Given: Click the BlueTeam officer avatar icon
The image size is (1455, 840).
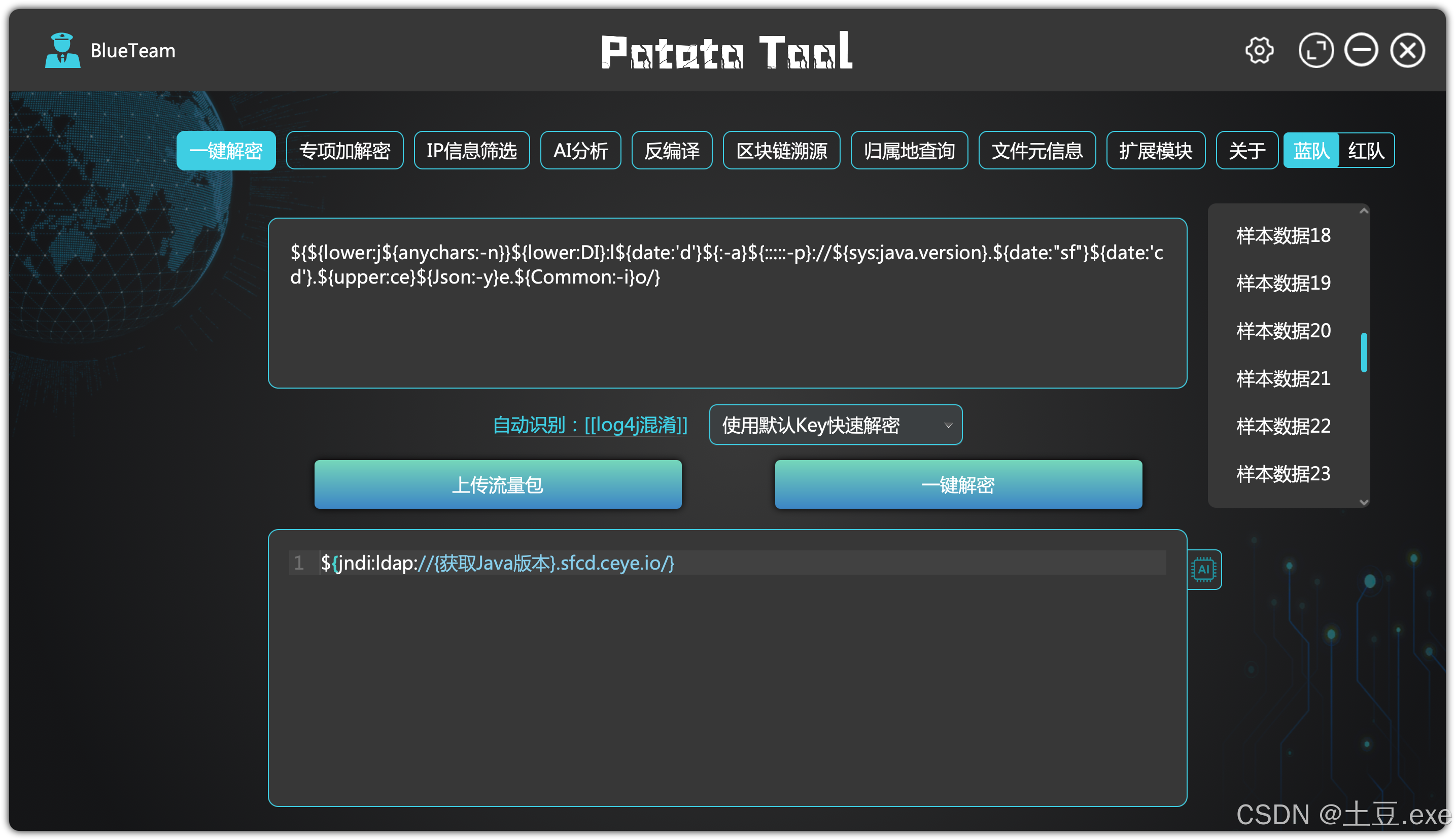Looking at the screenshot, I should 62,51.
